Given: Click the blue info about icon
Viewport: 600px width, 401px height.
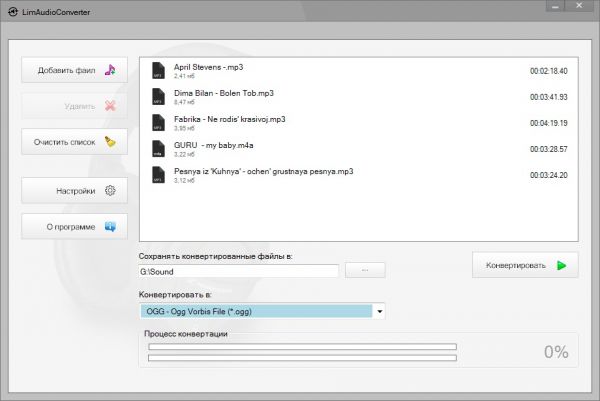Looking at the screenshot, I should [110, 227].
